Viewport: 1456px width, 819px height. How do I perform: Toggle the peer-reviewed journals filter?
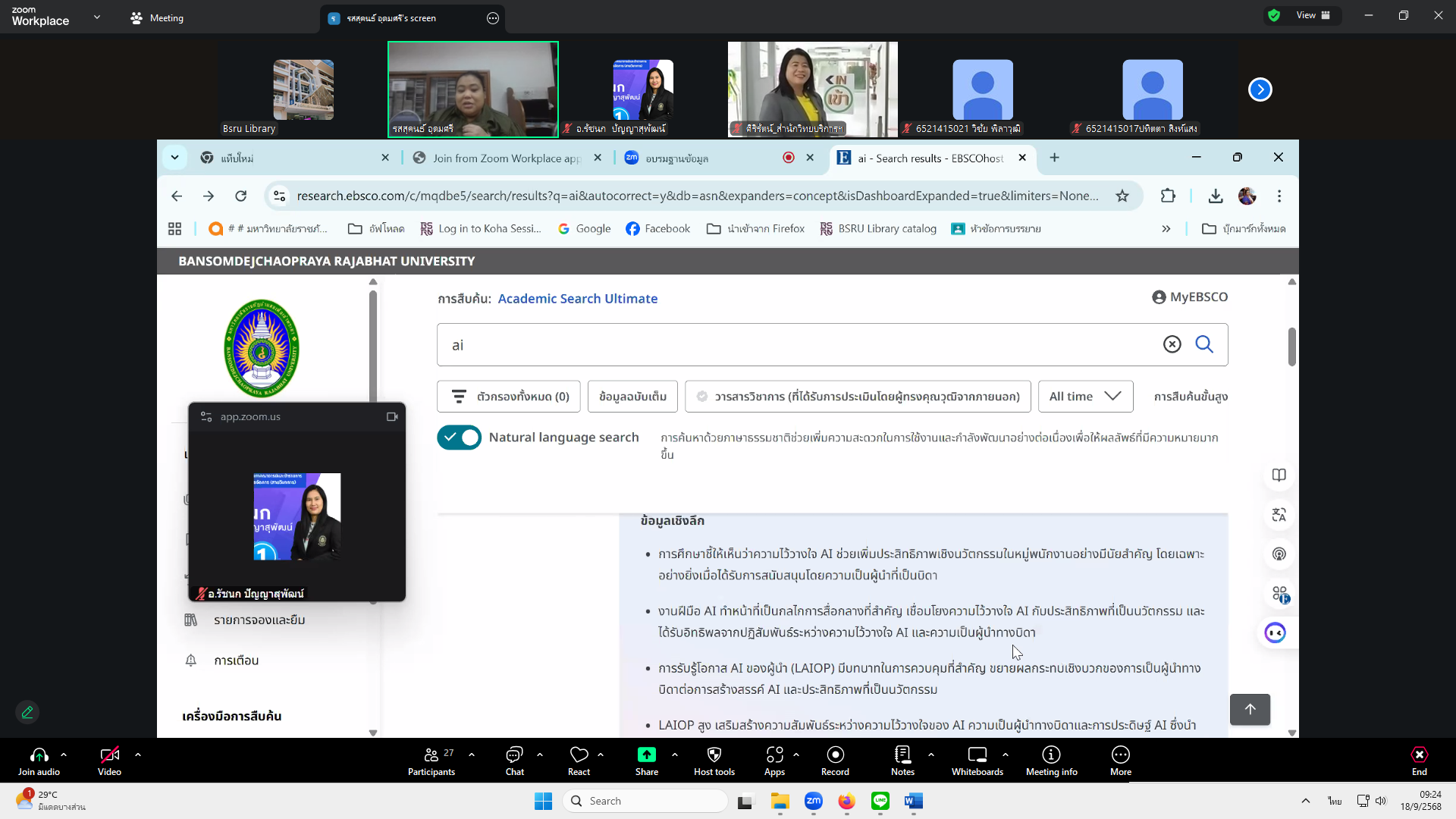point(858,397)
